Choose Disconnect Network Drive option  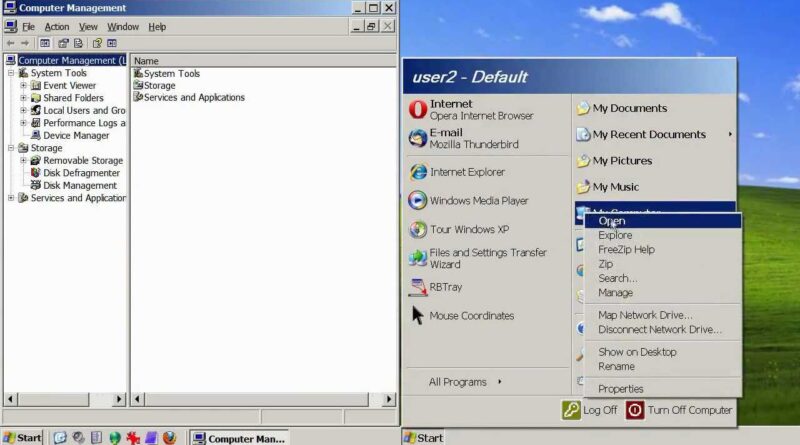(x=662, y=330)
